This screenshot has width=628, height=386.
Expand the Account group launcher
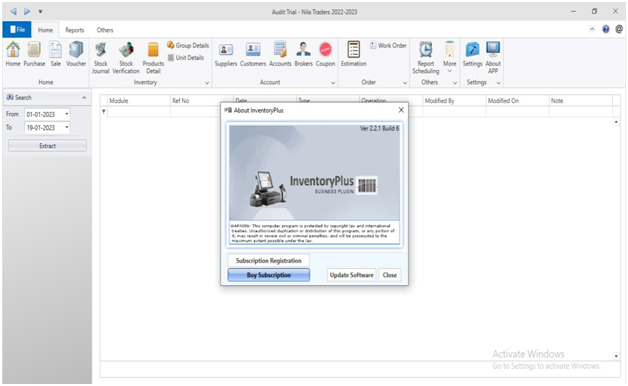(x=333, y=83)
